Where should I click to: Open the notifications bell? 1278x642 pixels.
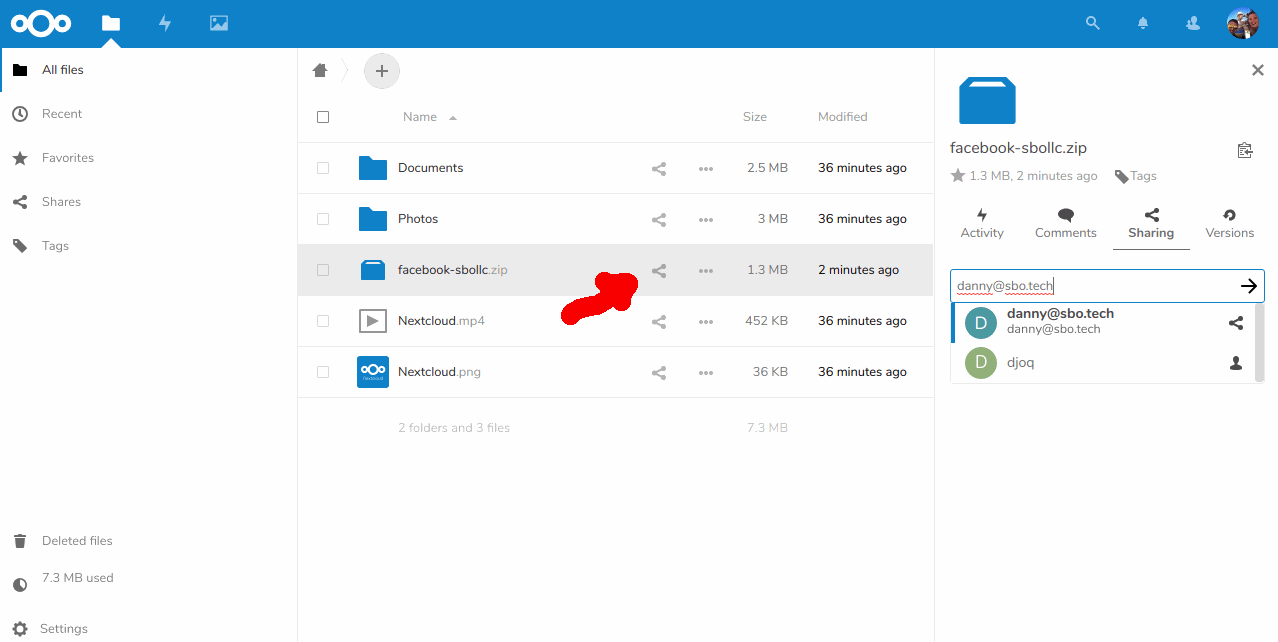pyautogui.click(x=1142, y=23)
